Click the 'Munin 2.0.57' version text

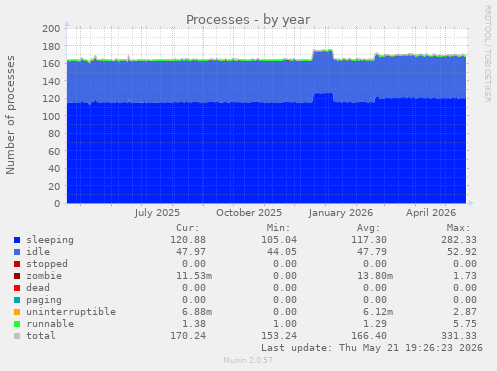[x=248, y=360]
